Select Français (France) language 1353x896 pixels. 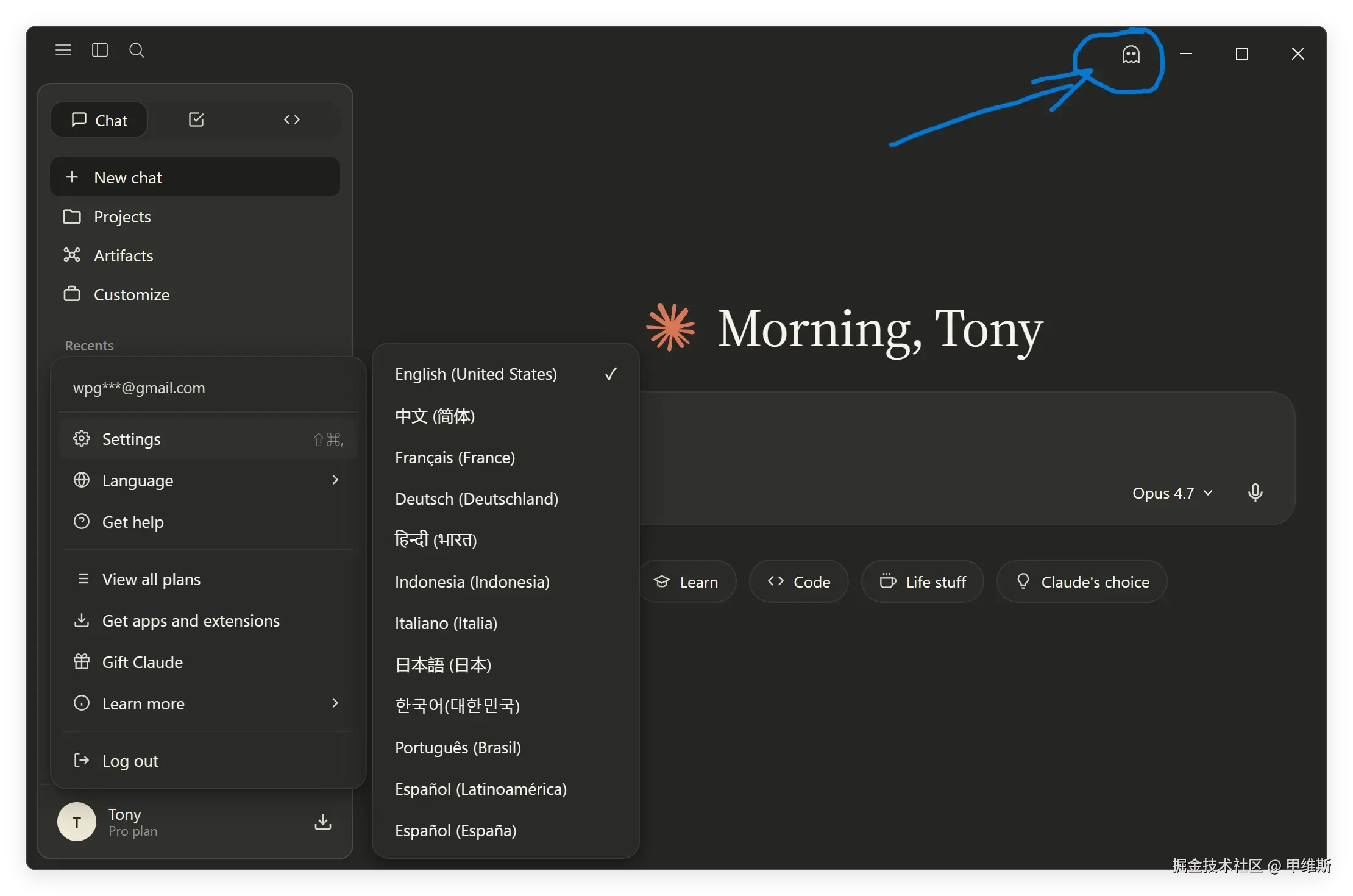point(506,457)
